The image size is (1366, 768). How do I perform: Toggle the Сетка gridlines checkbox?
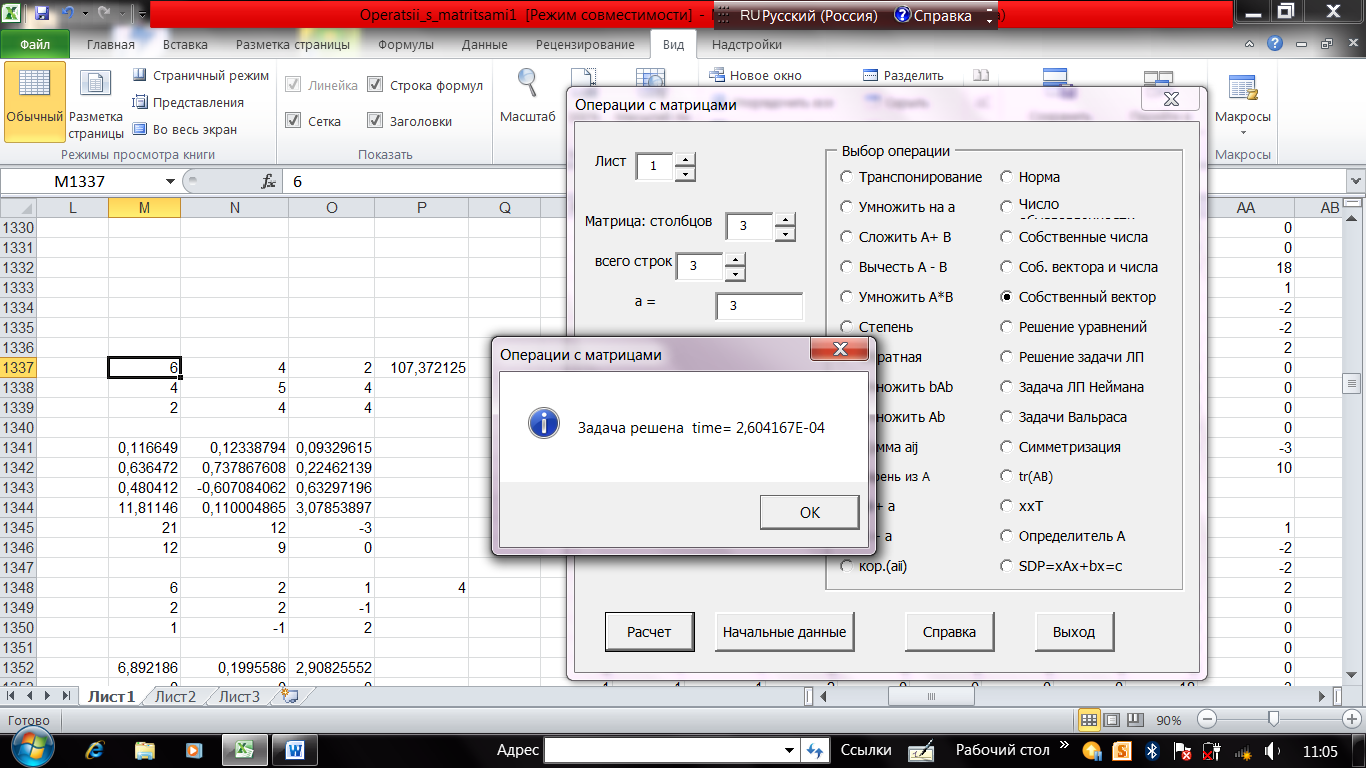(x=293, y=121)
